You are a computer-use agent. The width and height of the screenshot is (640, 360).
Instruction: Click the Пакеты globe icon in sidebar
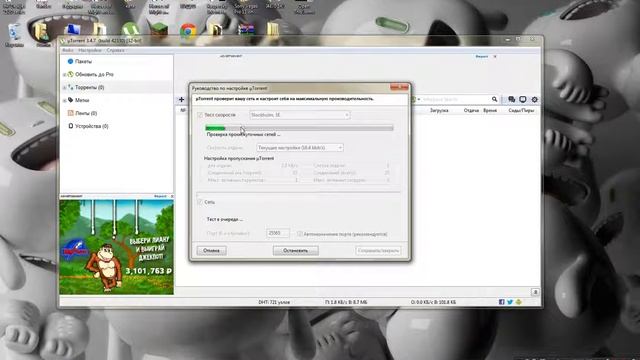pos(70,61)
